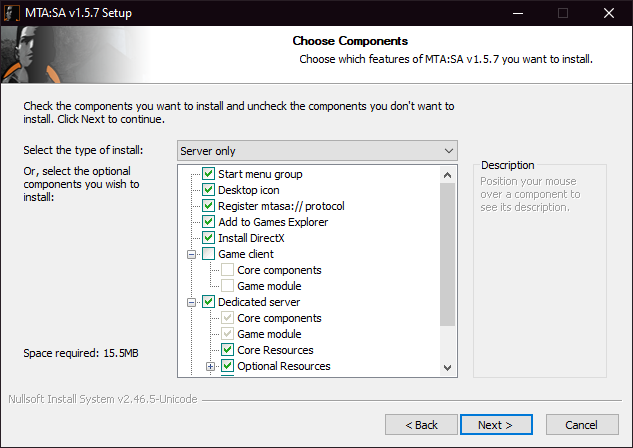Screen dimensions: 633x448
Task: Disable Register mtasa:// protocol option
Action: (209, 206)
